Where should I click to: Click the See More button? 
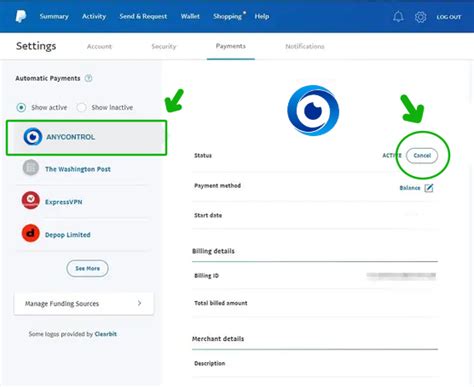[87, 268]
